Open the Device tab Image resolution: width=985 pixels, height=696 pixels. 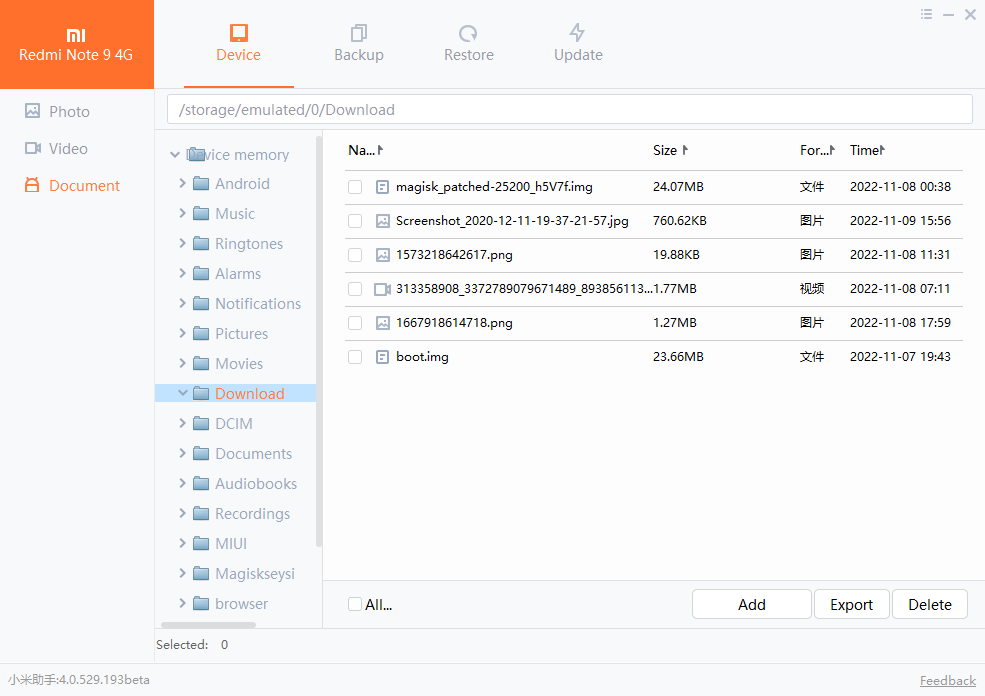pos(239,43)
